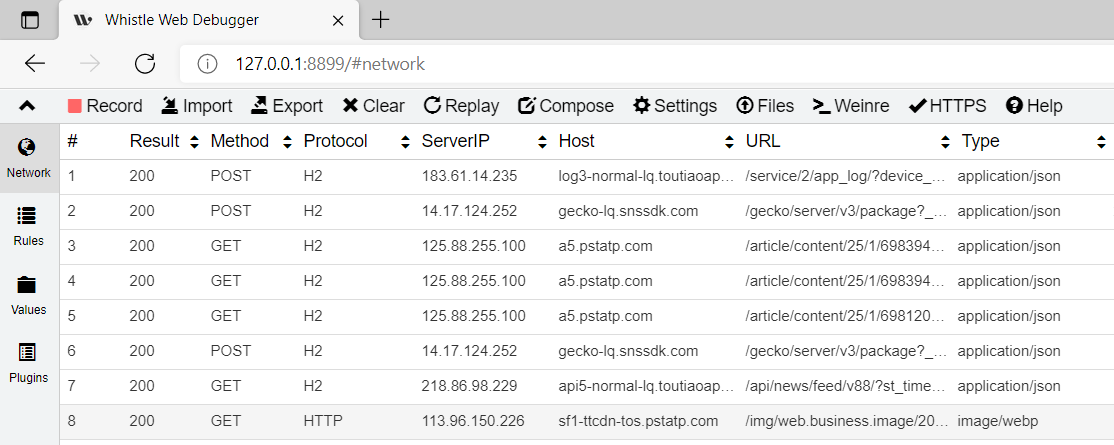Open the HTTPS certificate settings

[x=948, y=106]
